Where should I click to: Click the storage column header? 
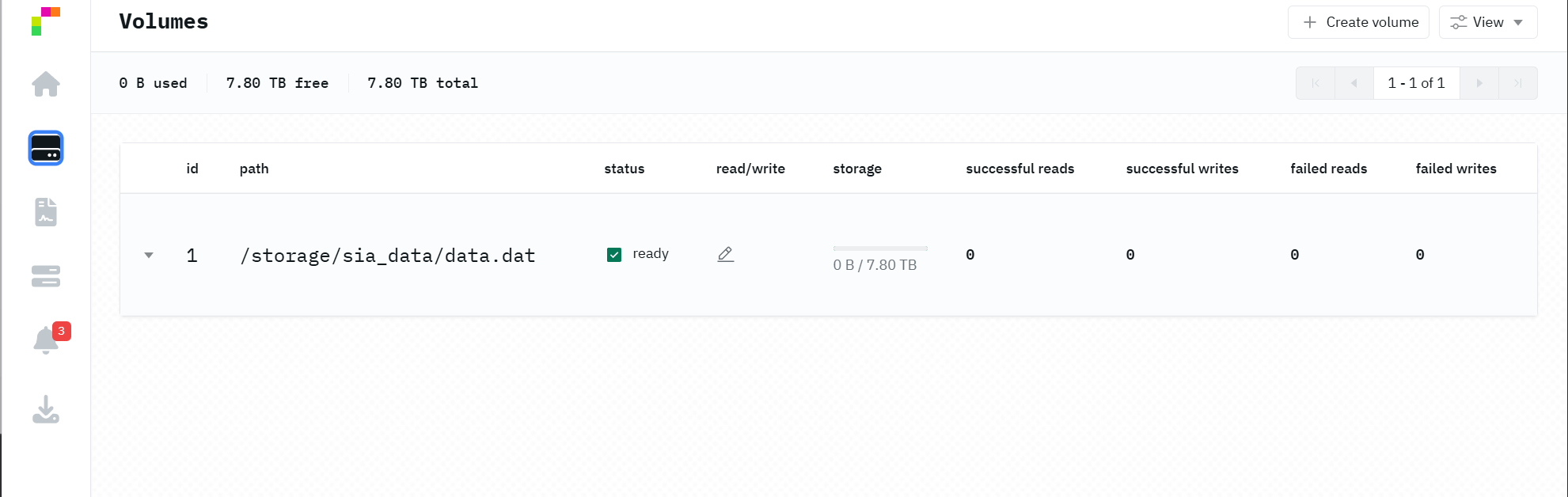857,169
